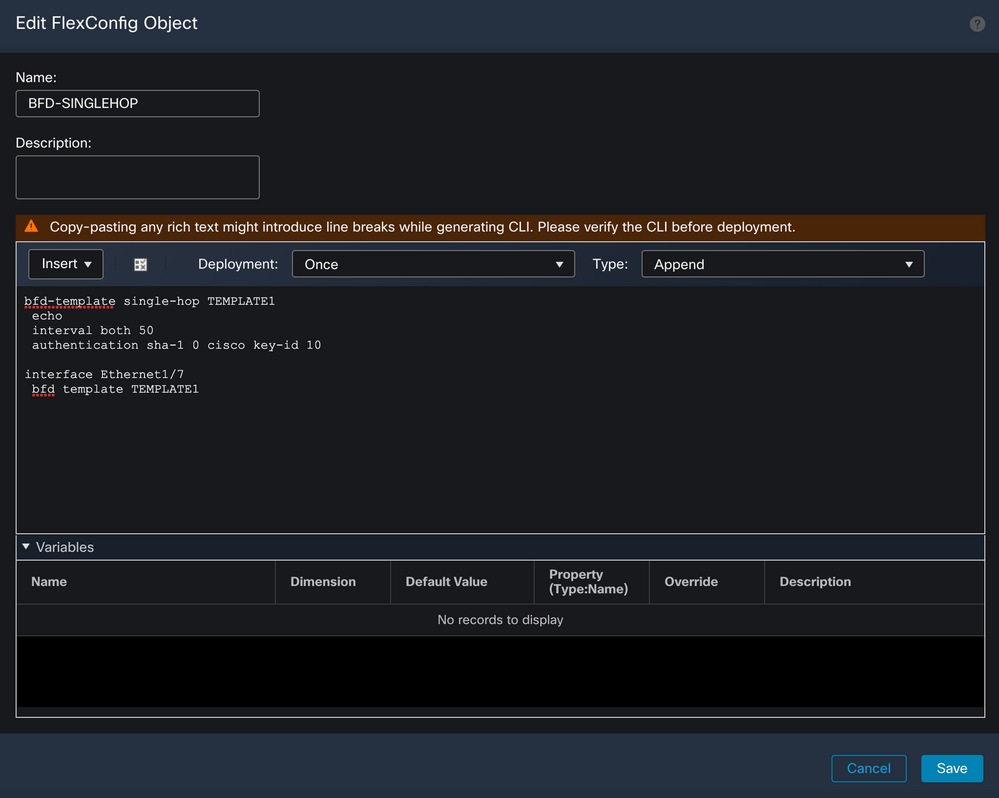Screen dimensions: 999x798
Task: Collapse the Variables section
Action: point(27,547)
